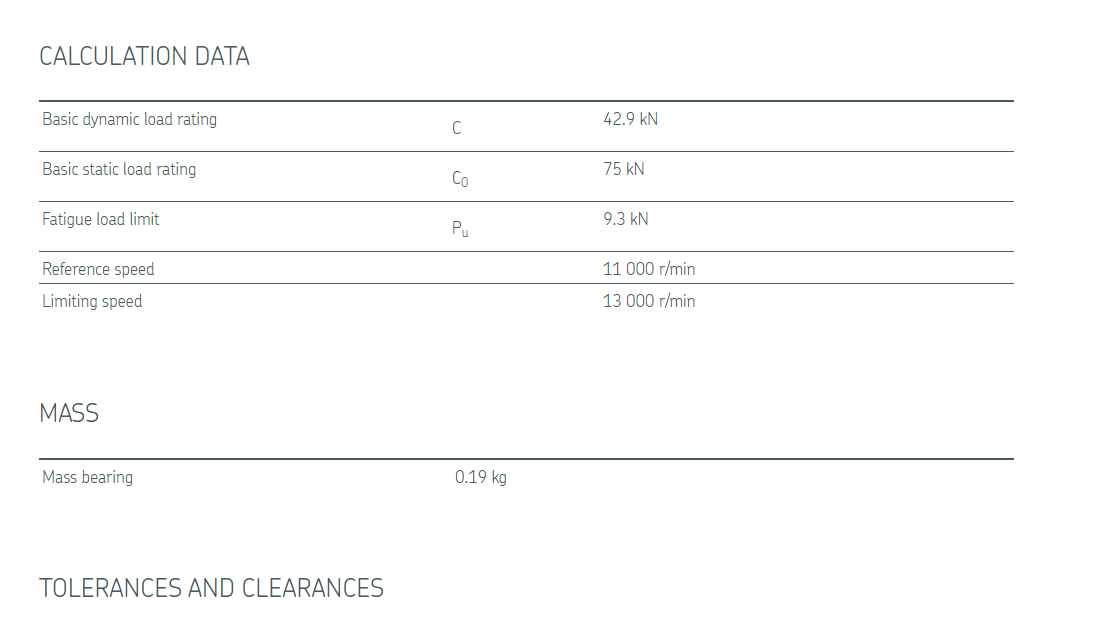Click the Basic static load rating label
Image resolution: width=1094 pixels, height=624 pixels.
pos(119,170)
